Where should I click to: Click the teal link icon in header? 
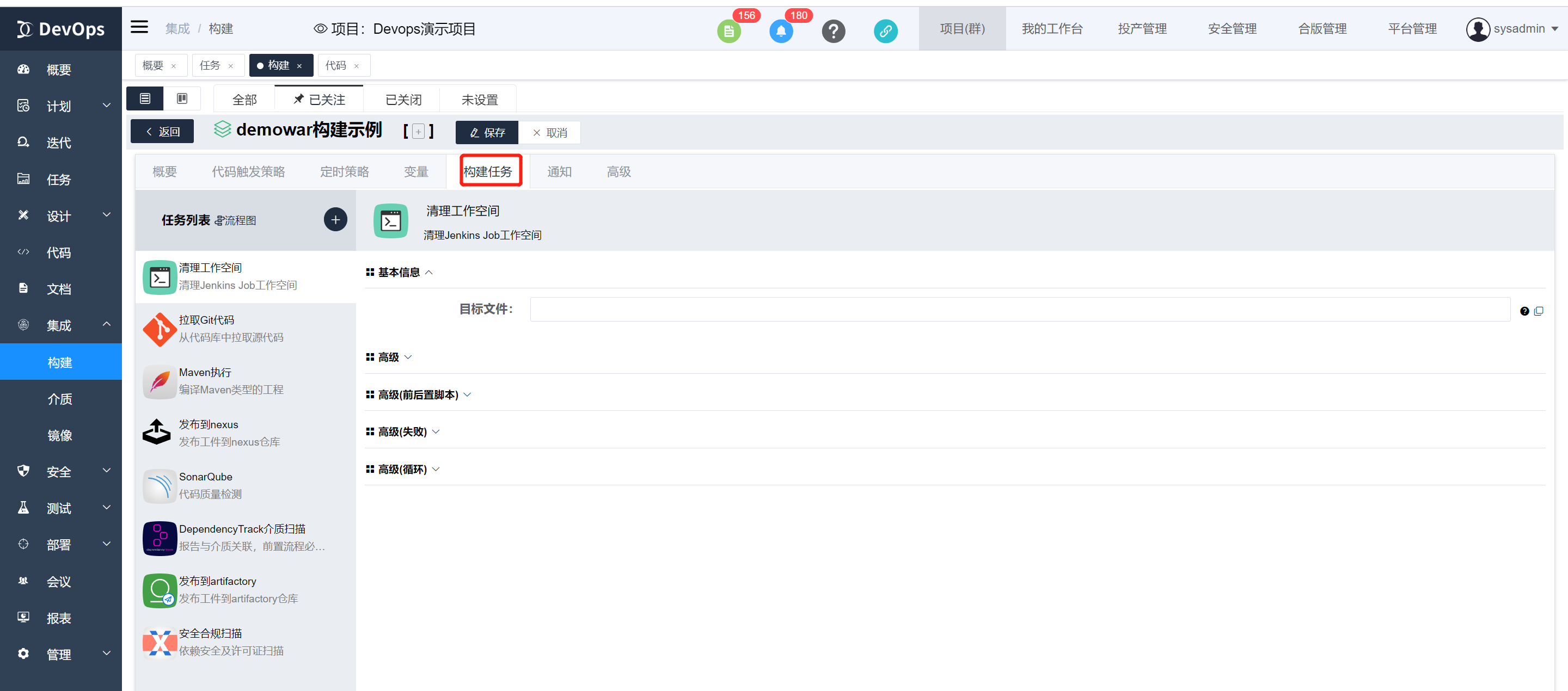click(885, 31)
